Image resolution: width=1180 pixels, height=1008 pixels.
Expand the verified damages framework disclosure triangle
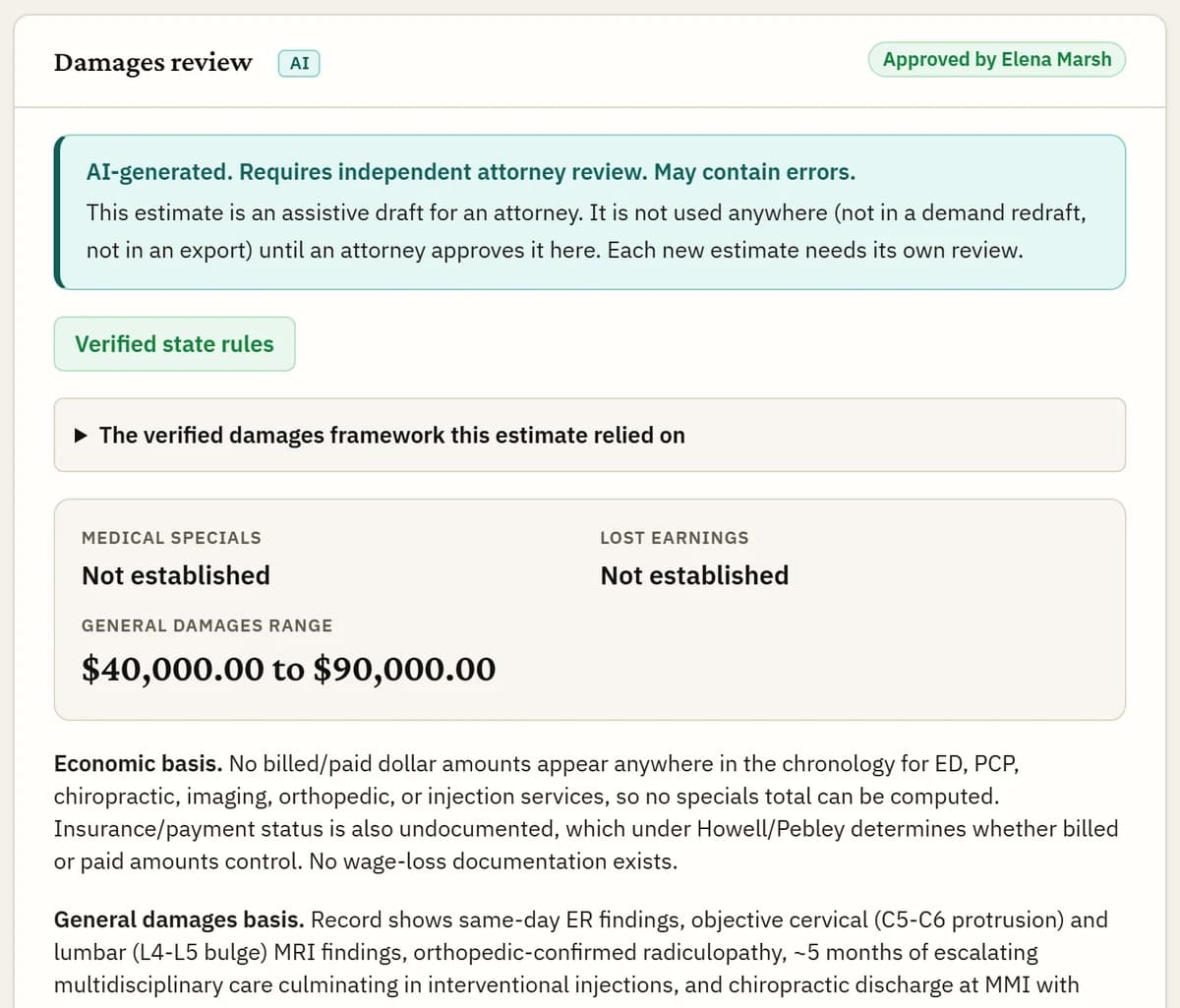(81, 435)
